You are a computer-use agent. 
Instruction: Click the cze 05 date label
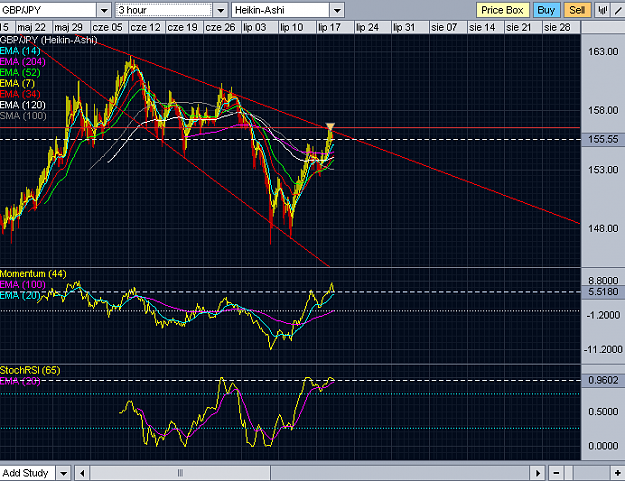click(107, 27)
